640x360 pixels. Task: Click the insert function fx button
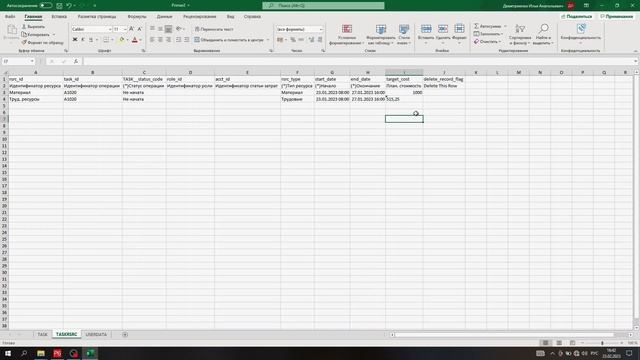click(76, 61)
